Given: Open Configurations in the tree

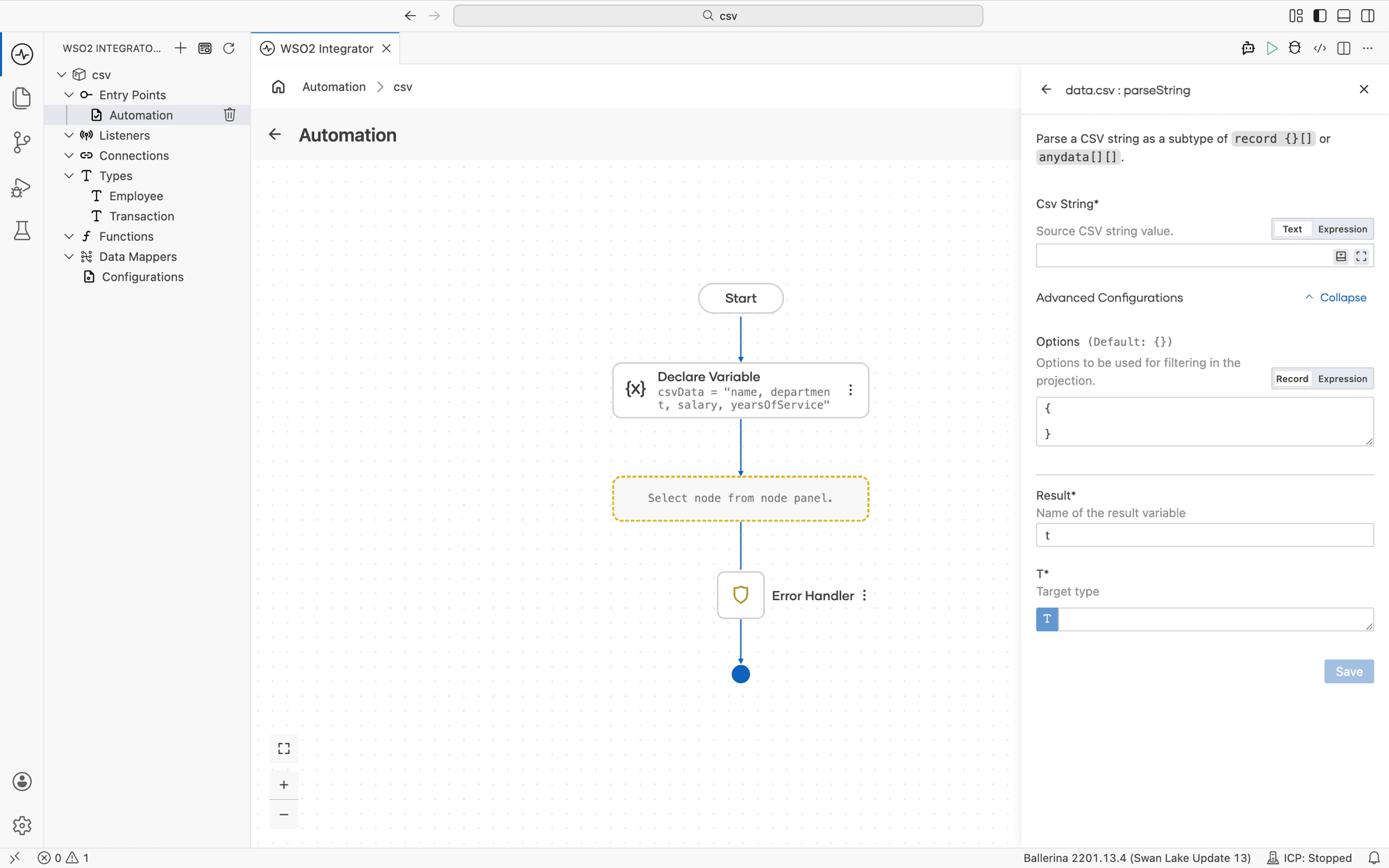Looking at the screenshot, I should pyautogui.click(x=143, y=276).
